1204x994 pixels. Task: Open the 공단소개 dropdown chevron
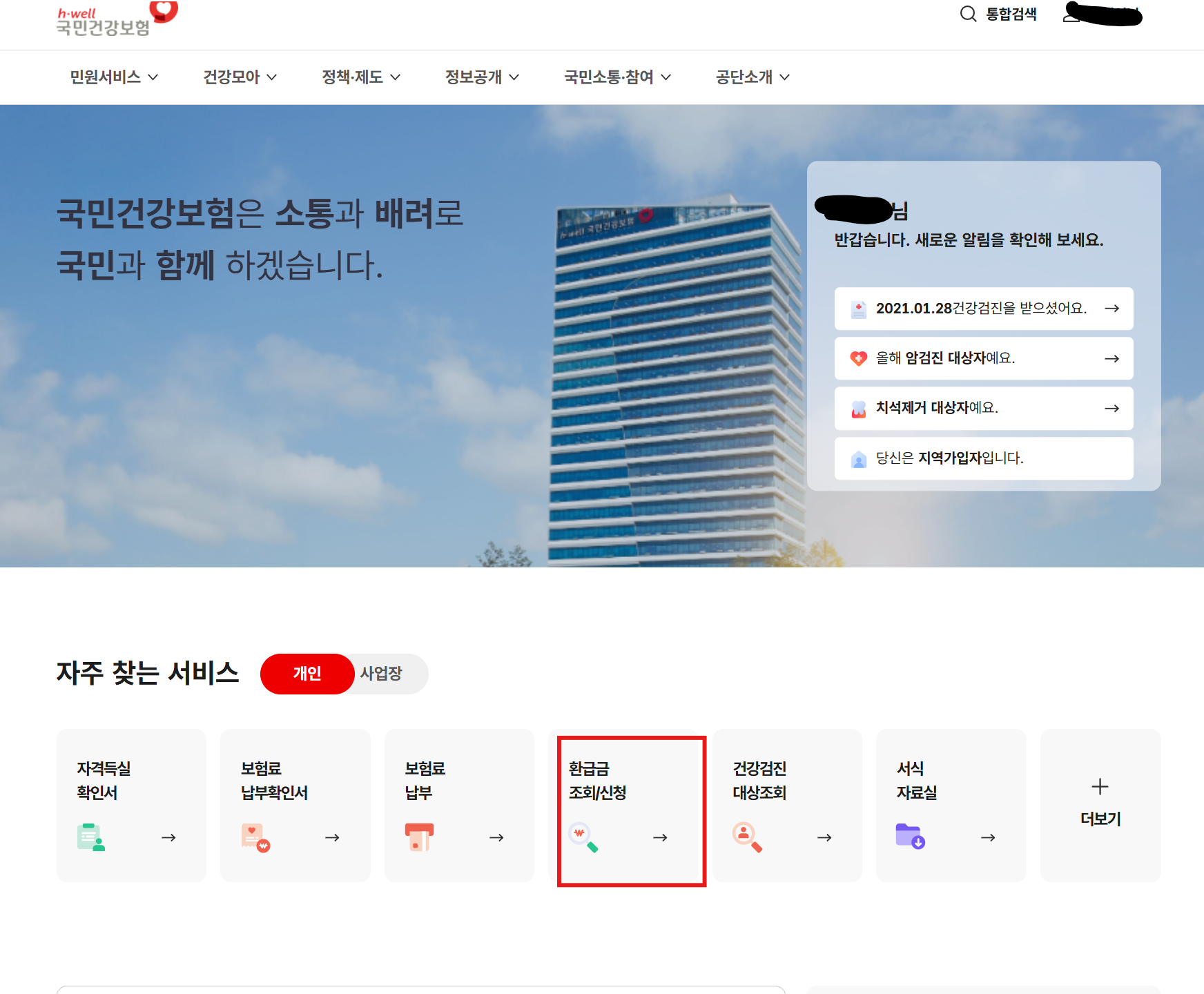click(x=784, y=77)
